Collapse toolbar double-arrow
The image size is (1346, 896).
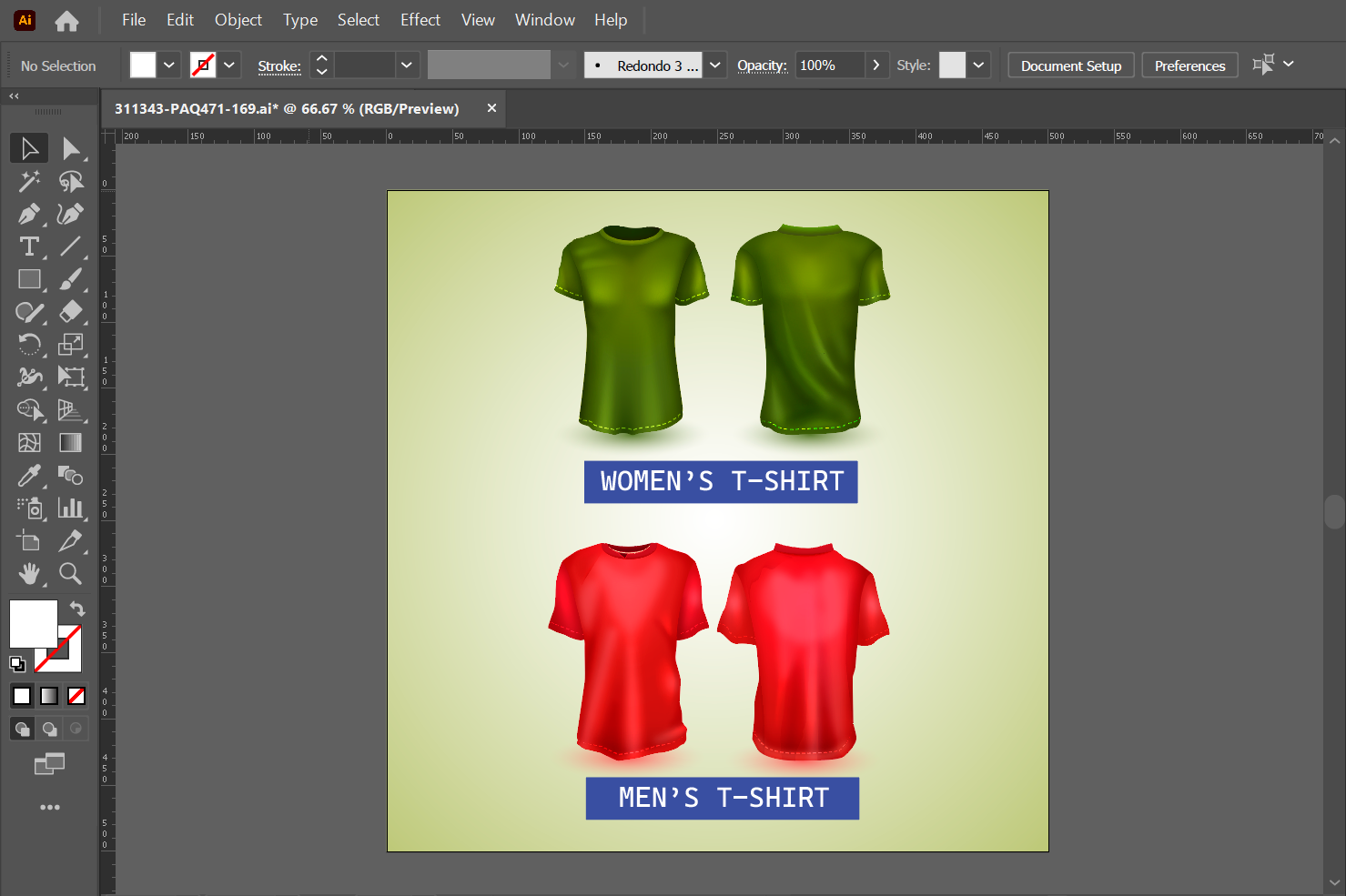(14, 96)
